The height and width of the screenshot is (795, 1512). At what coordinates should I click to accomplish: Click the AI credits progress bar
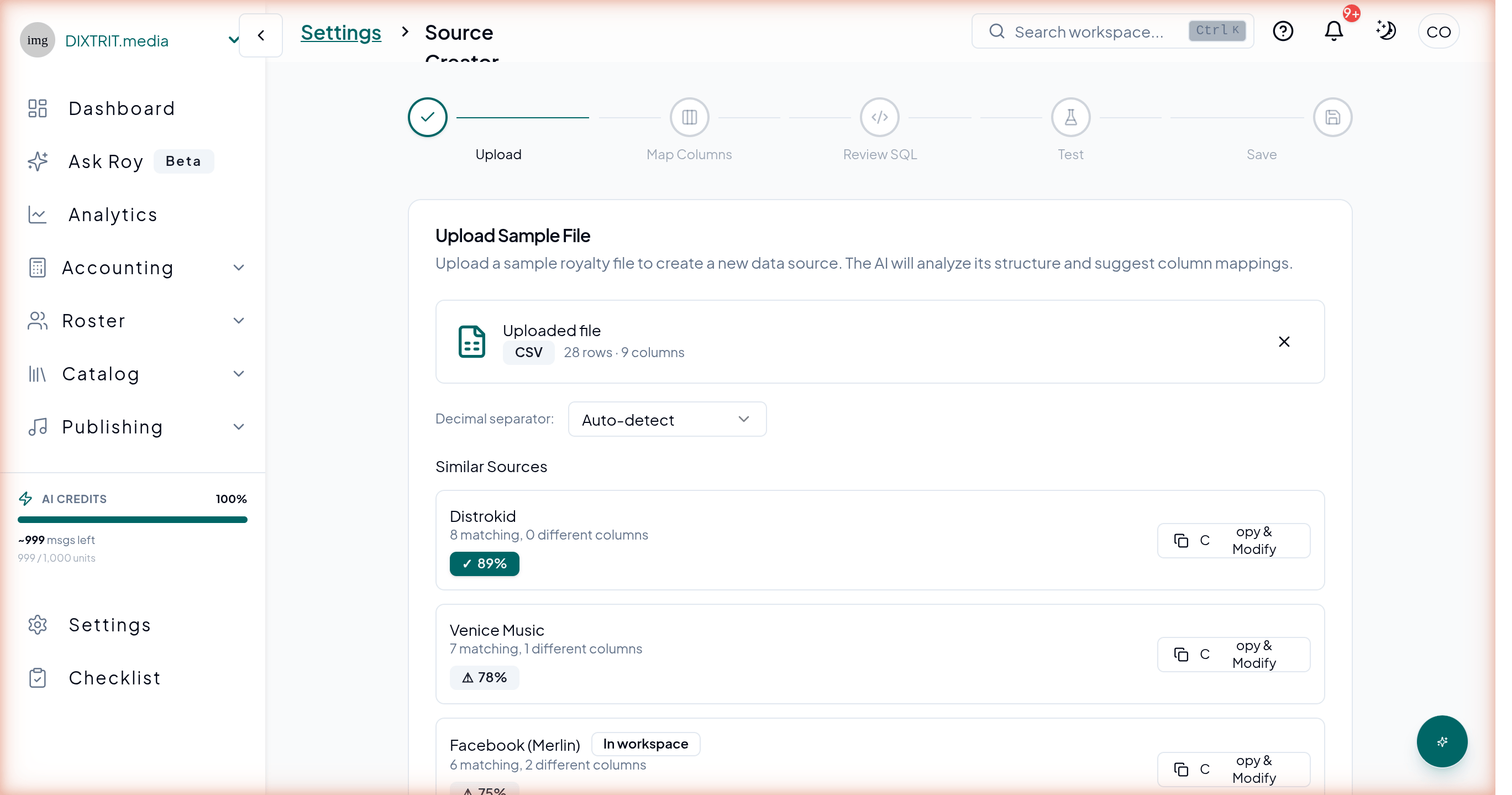(133, 520)
